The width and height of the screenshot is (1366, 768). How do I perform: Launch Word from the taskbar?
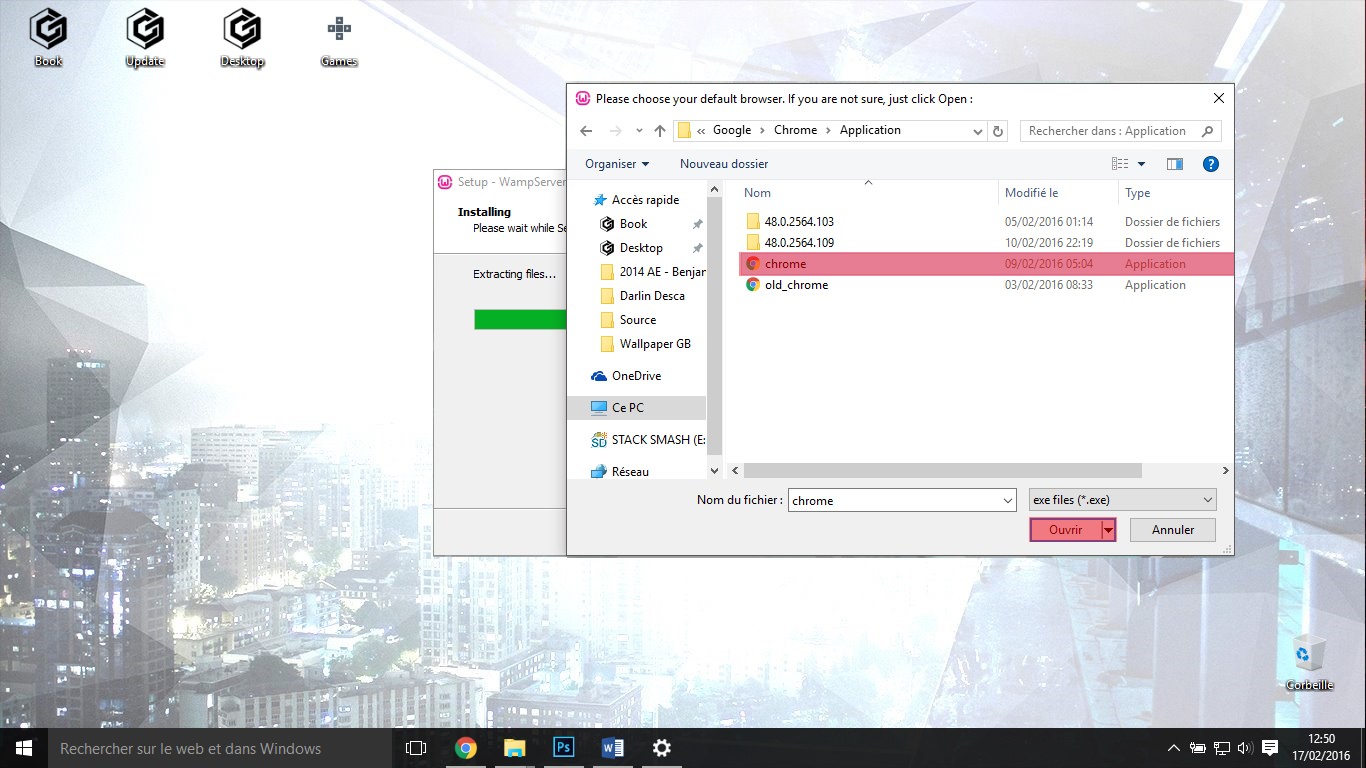click(x=612, y=748)
